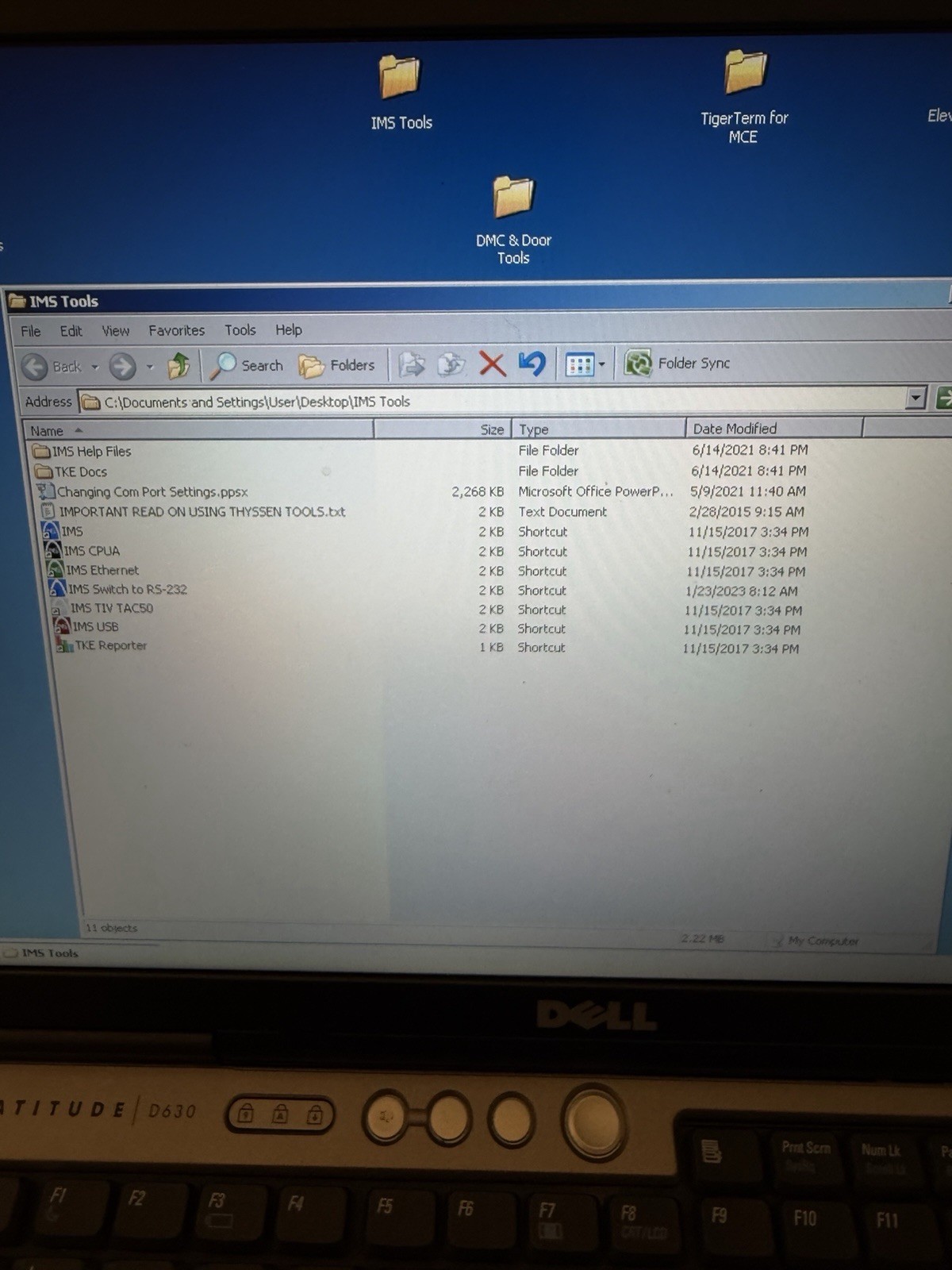The width and height of the screenshot is (952, 1270).
Task: Click the Move To toolbar icon
Action: 411,364
